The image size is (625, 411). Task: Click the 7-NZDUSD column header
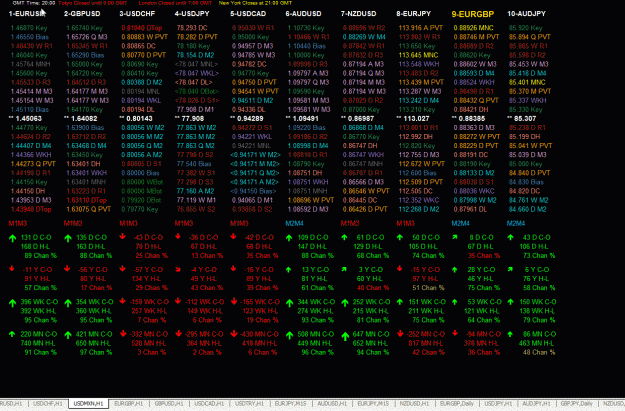358,14
